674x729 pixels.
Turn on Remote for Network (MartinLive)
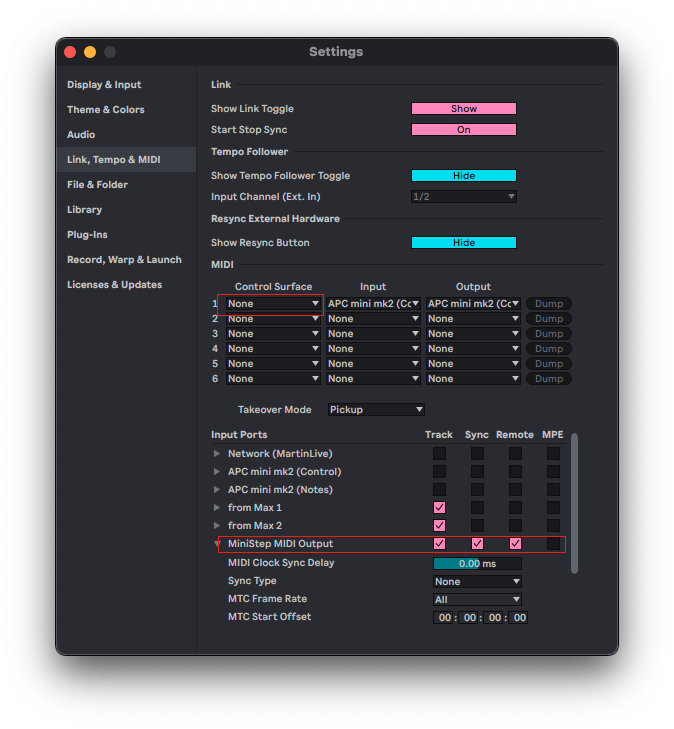pos(515,454)
